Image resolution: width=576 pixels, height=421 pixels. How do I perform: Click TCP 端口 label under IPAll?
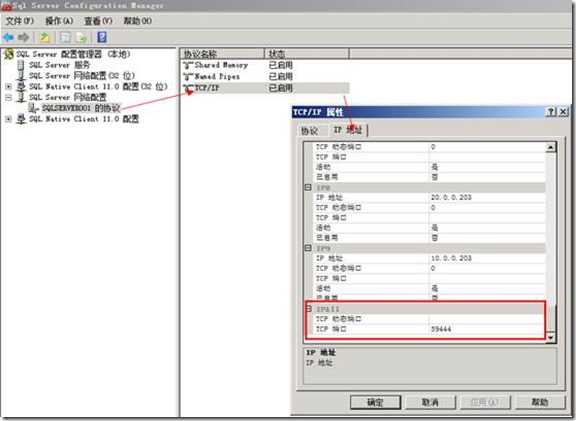coord(331,329)
